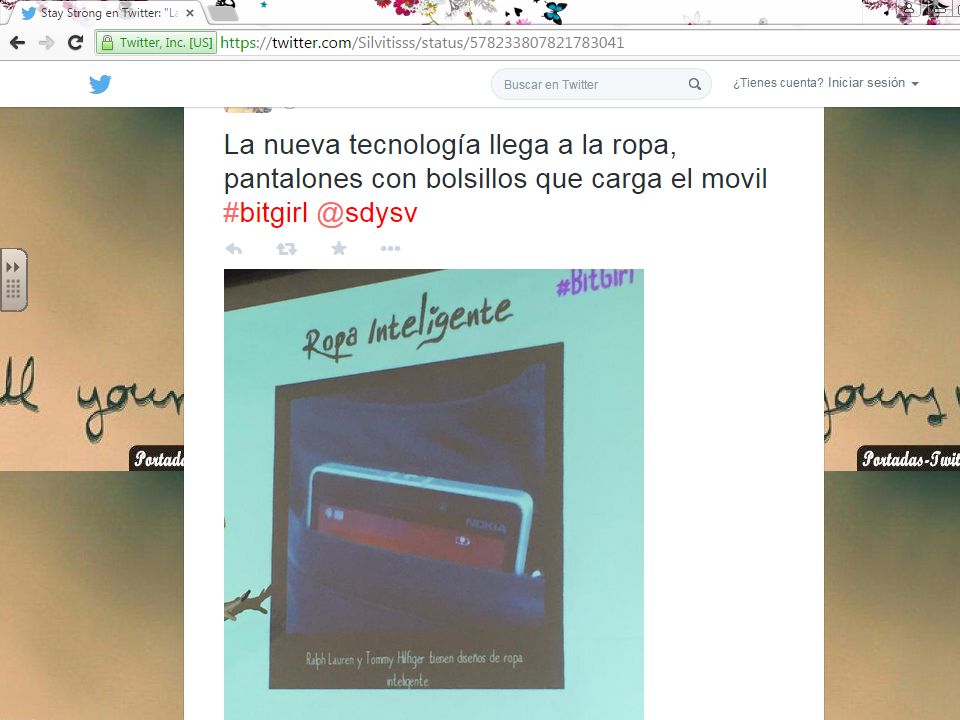Open the #bitgirl hashtag link
This screenshot has width=960, height=720.
pyautogui.click(x=265, y=213)
